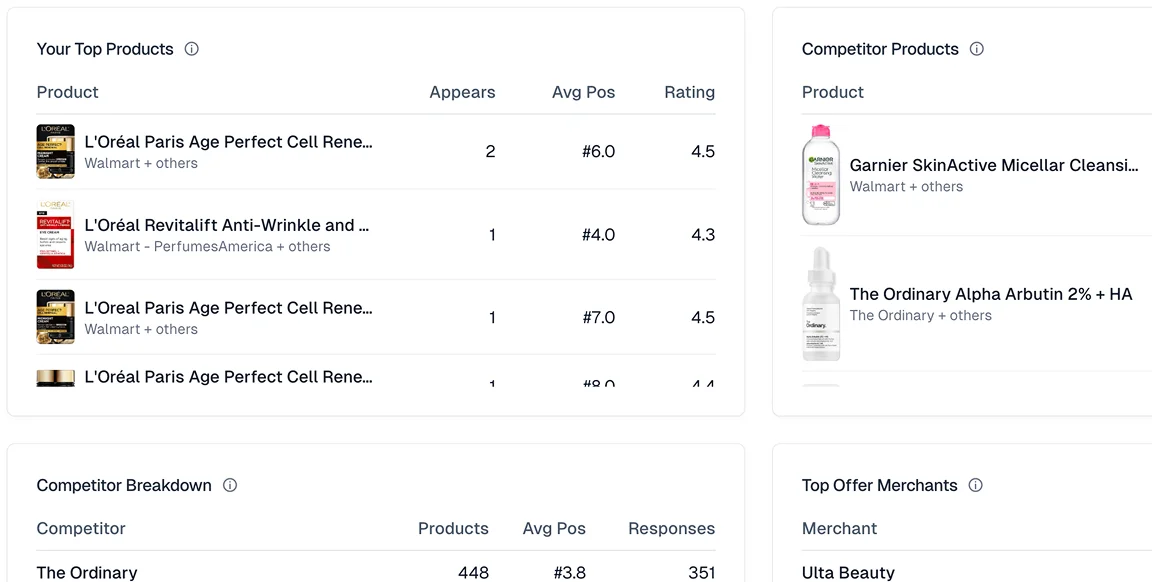1152x582 pixels.
Task: Select The Ordinary competitor row
Action: [87, 572]
